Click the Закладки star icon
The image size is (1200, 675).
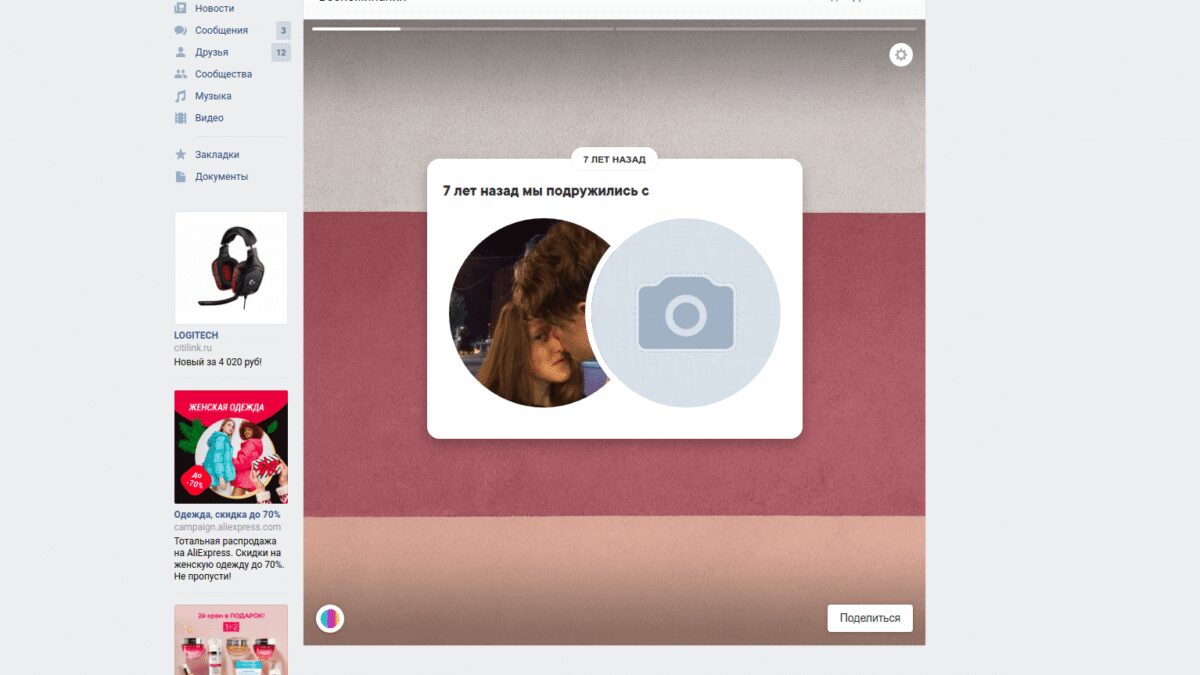[x=181, y=155]
